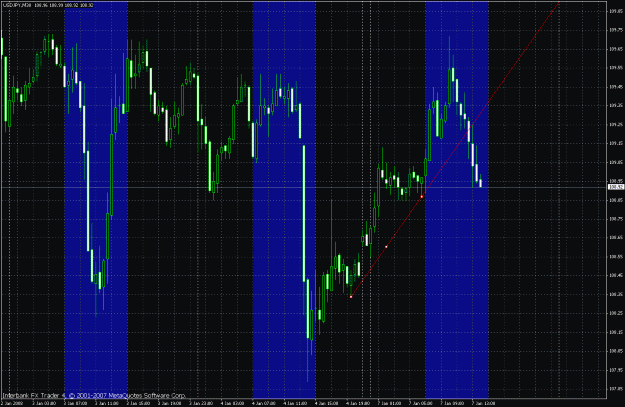The height and width of the screenshot is (407, 625).
Task: Select the trendline's middle anchor point
Action: [x=386, y=247]
